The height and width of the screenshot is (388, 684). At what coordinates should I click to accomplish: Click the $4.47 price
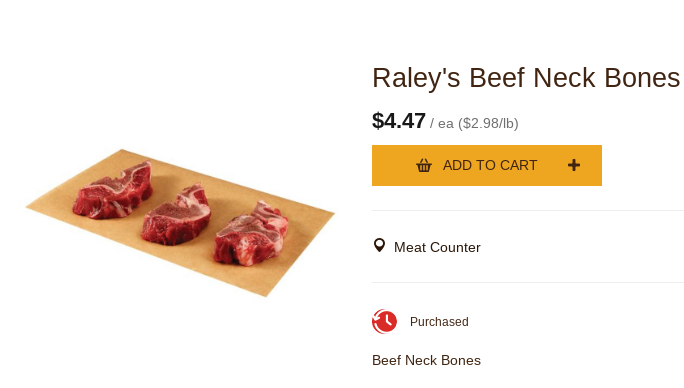point(399,121)
